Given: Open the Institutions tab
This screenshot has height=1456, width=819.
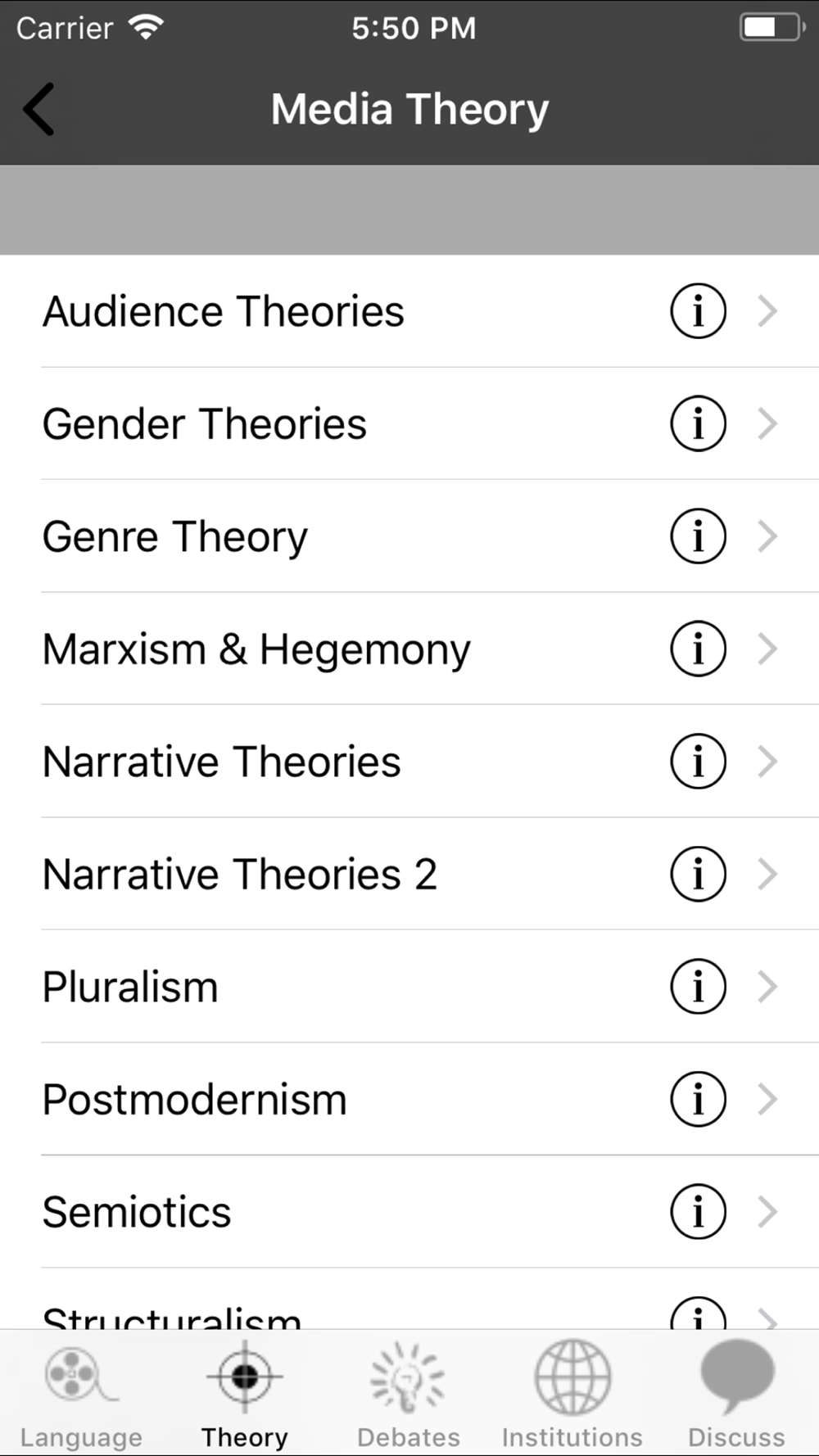Looking at the screenshot, I should [572, 1394].
